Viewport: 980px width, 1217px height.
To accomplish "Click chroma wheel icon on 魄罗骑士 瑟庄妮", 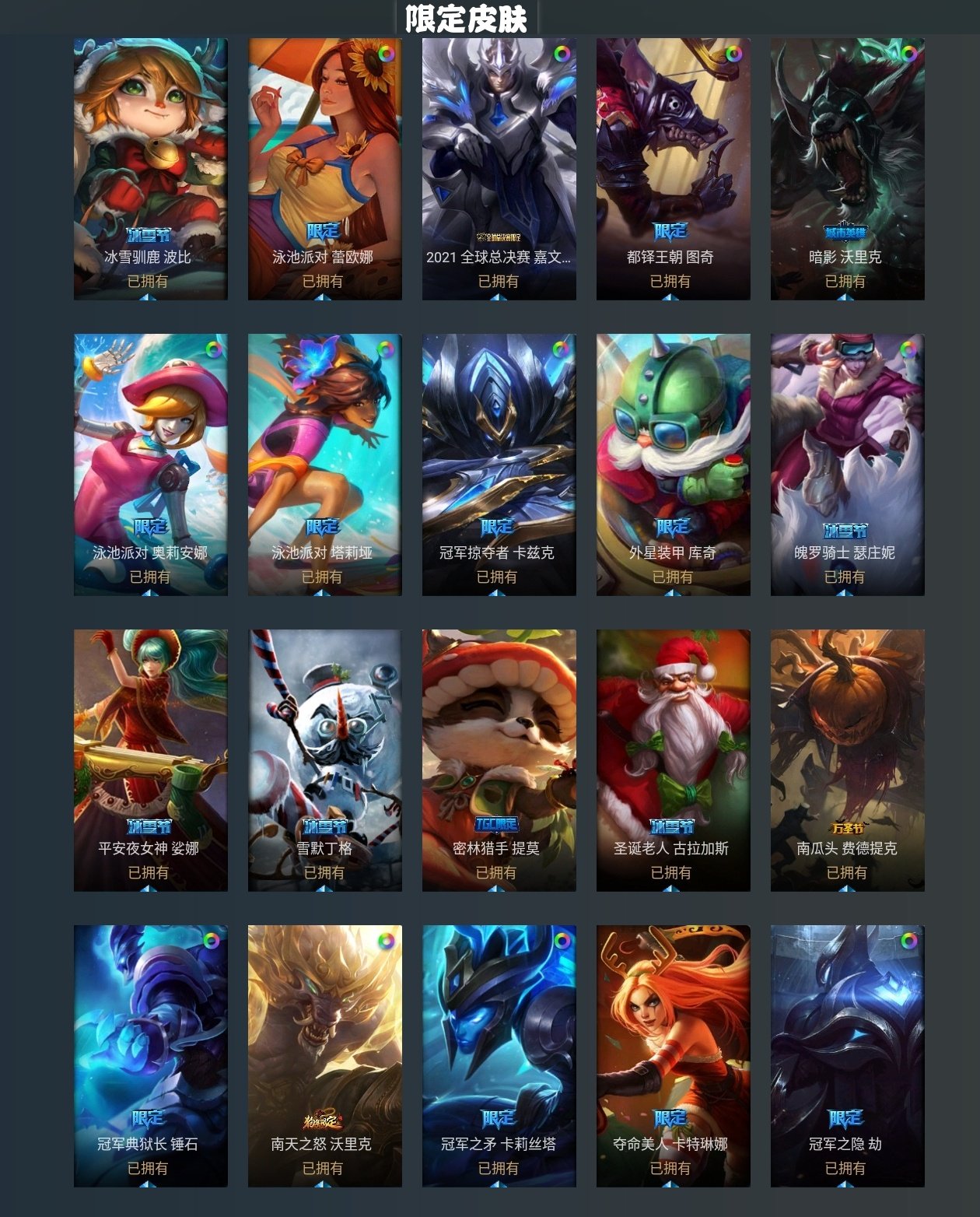I will tap(908, 349).
